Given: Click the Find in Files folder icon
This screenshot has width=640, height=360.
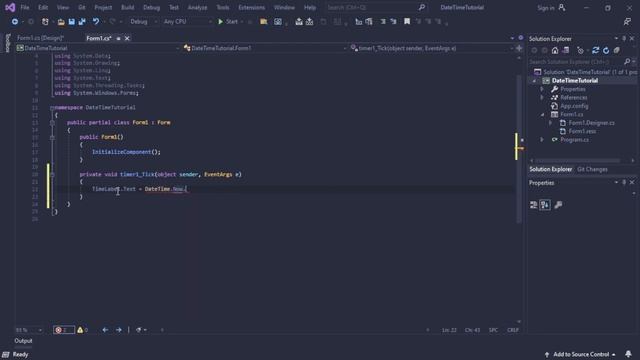Looking at the screenshot, I should [264, 22].
